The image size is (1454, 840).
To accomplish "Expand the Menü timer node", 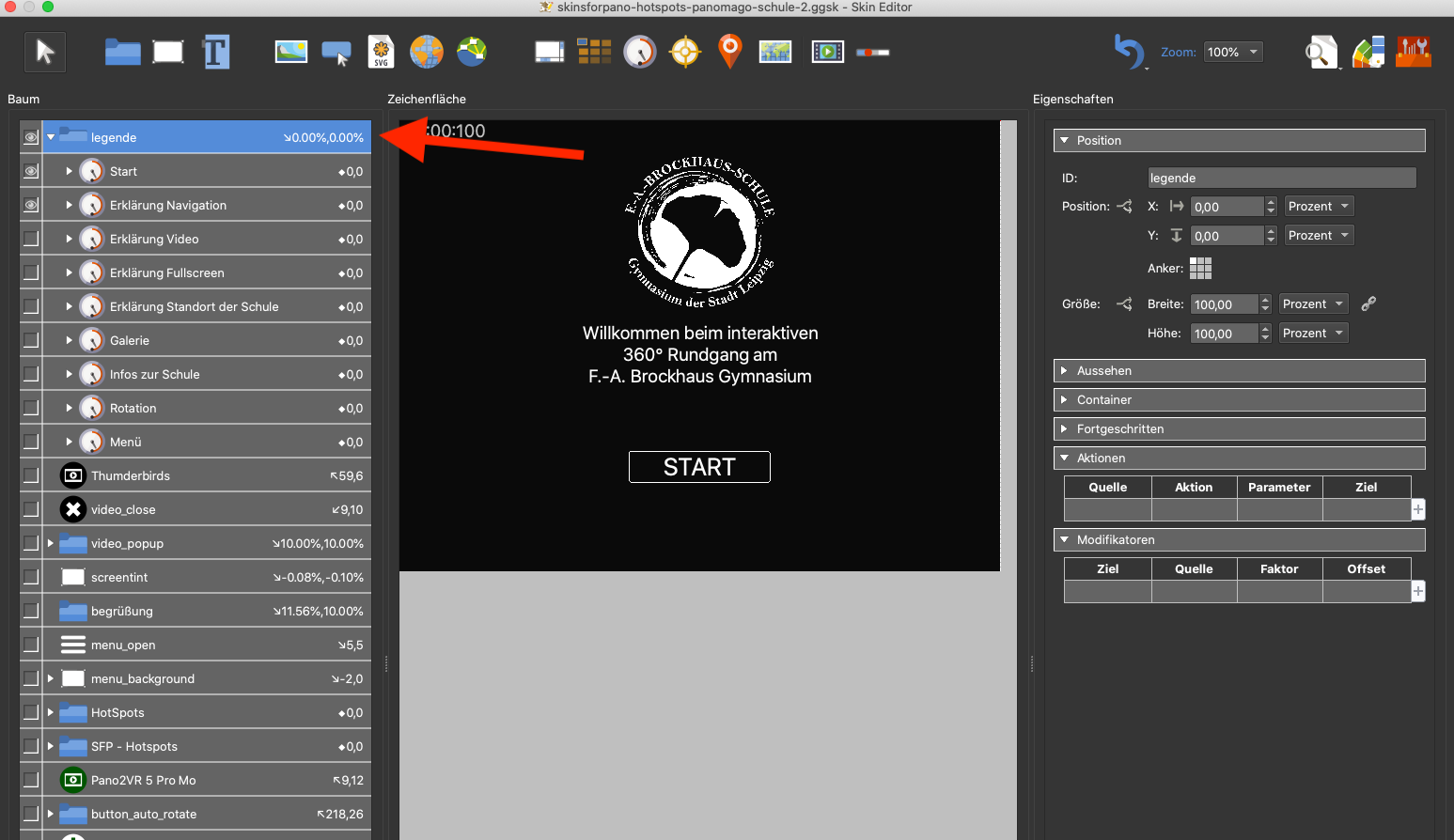I will click(69, 442).
